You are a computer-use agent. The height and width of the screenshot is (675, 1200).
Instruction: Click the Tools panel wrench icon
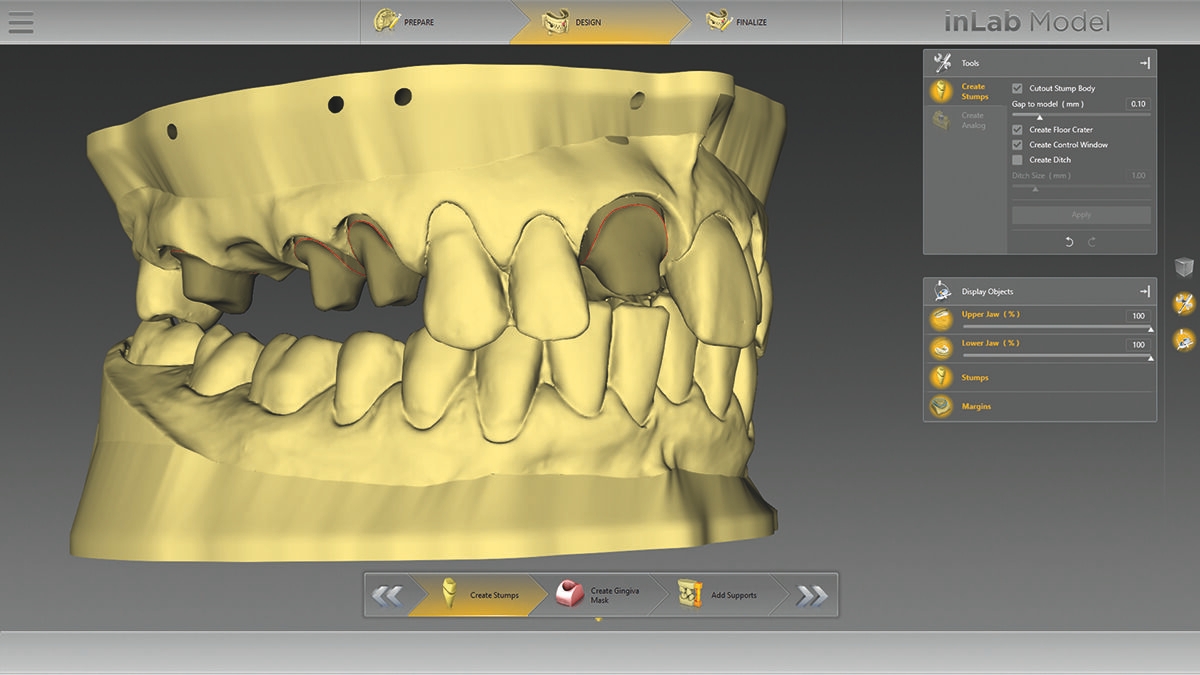click(942, 63)
